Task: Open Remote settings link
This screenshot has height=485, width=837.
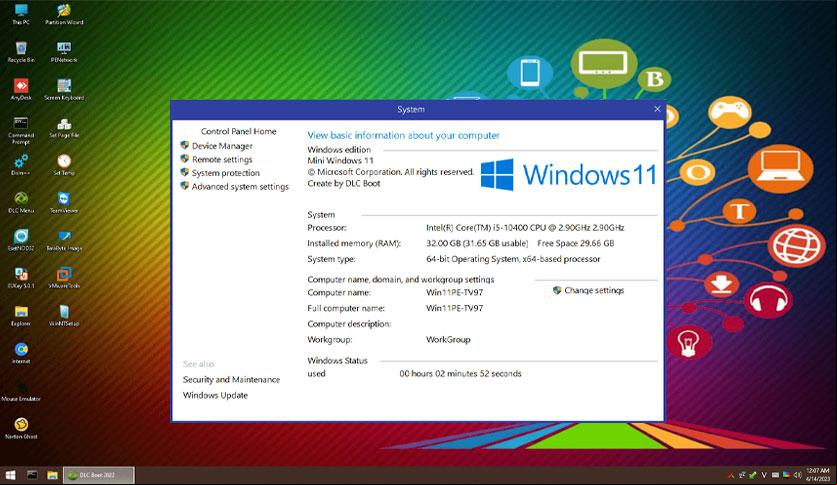Action: pos(222,160)
